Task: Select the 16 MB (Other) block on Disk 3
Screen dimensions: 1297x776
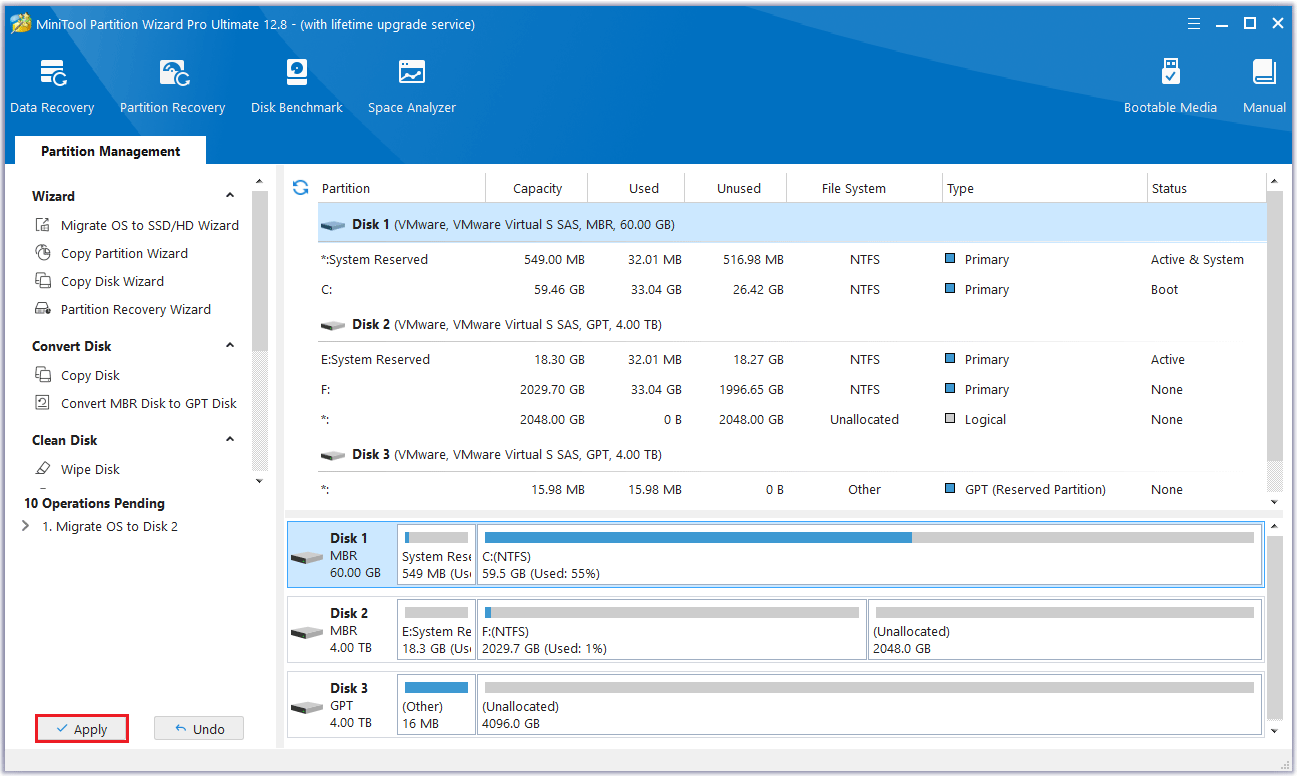Action: tap(436, 705)
